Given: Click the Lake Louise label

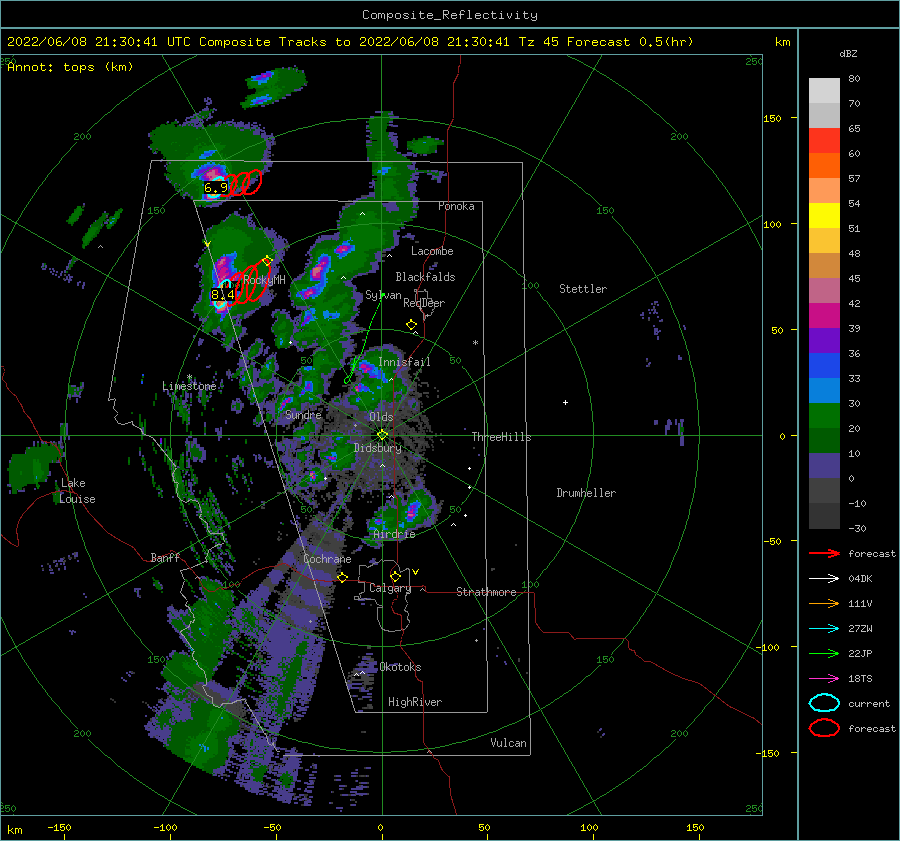Looking at the screenshot, I should (77, 491).
